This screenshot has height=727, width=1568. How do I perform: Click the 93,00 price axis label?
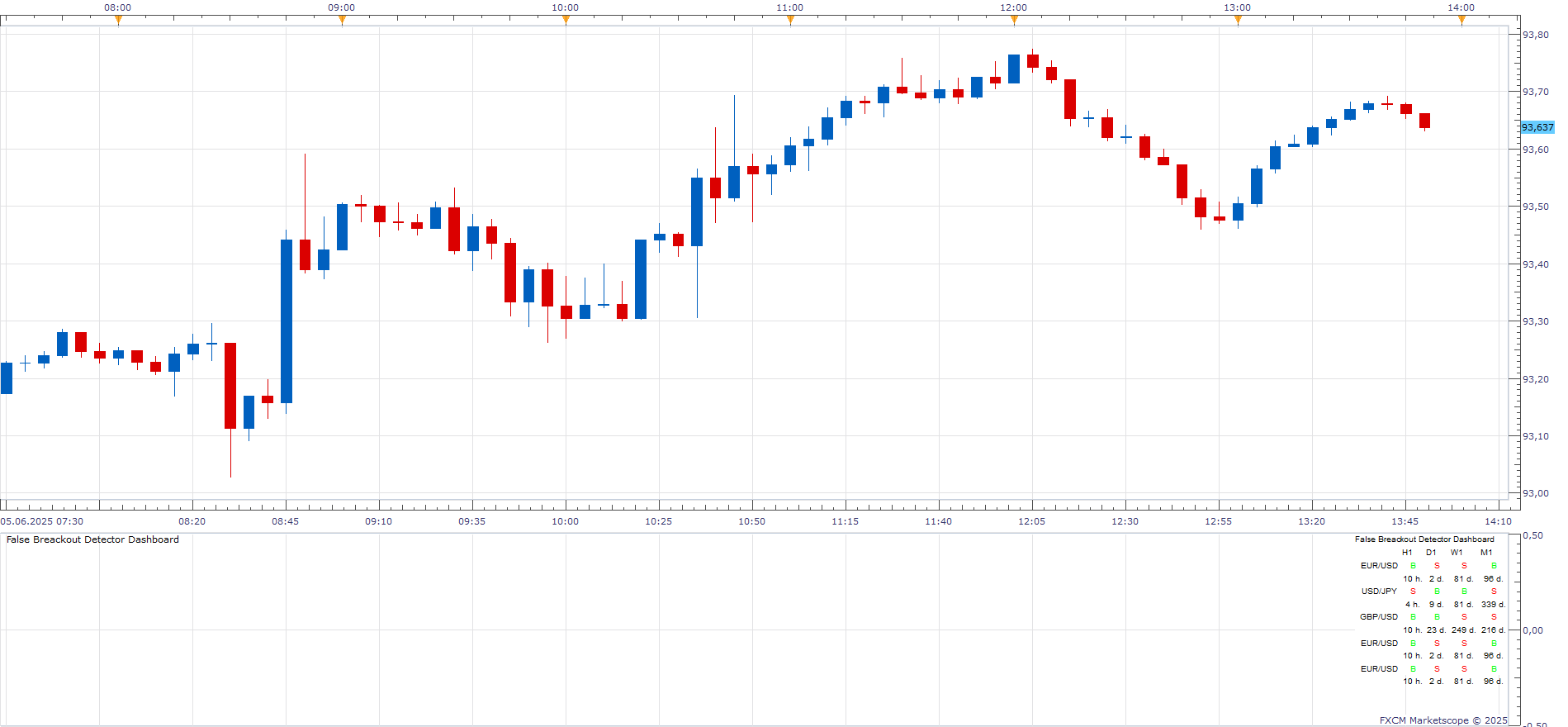coord(1536,493)
